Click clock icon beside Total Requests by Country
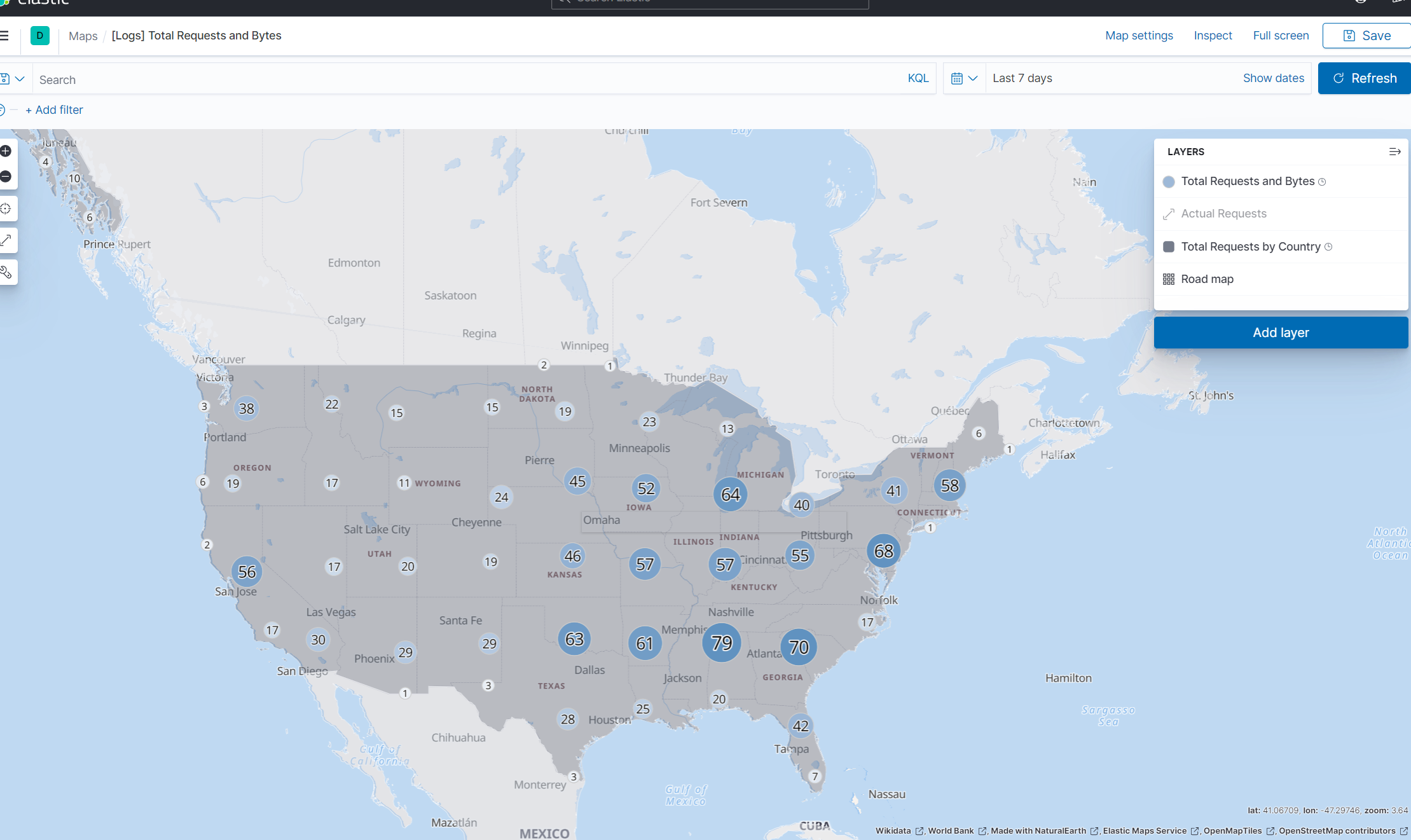This screenshot has width=1411, height=840. coord(1328,247)
